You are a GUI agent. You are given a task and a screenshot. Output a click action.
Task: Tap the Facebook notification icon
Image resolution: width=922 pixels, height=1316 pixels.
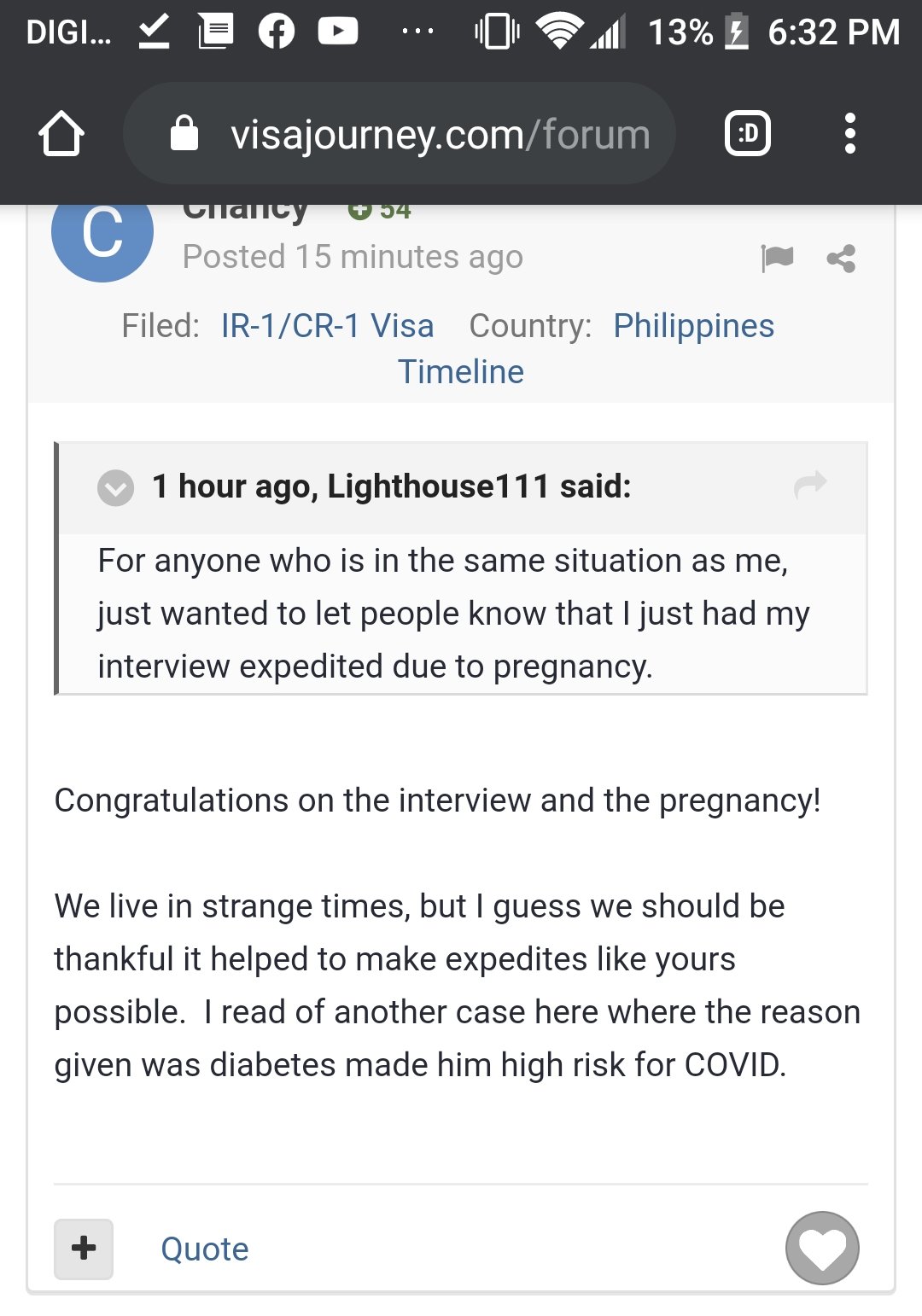coord(277,32)
